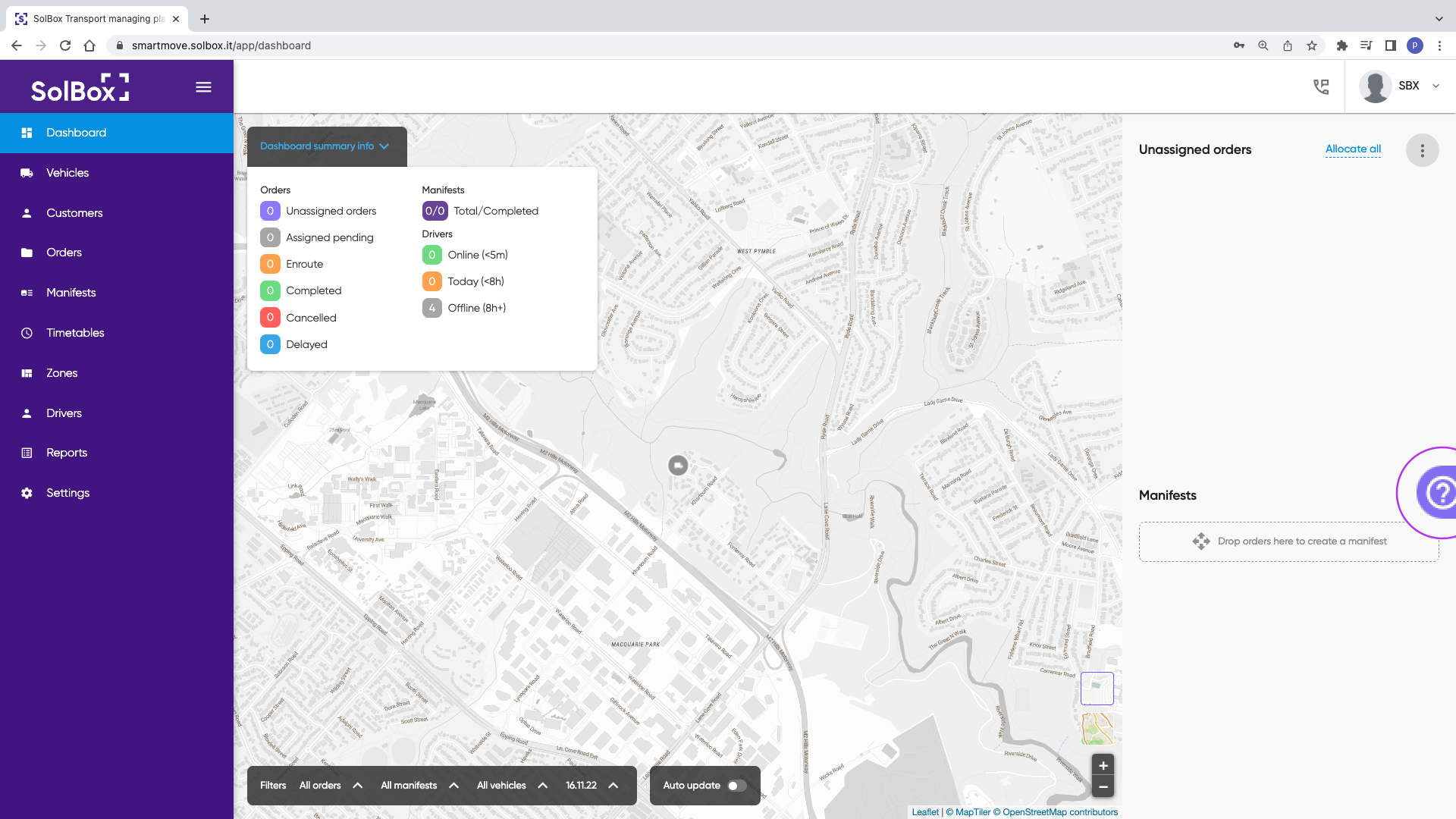Open the Zones section

pos(61,372)
